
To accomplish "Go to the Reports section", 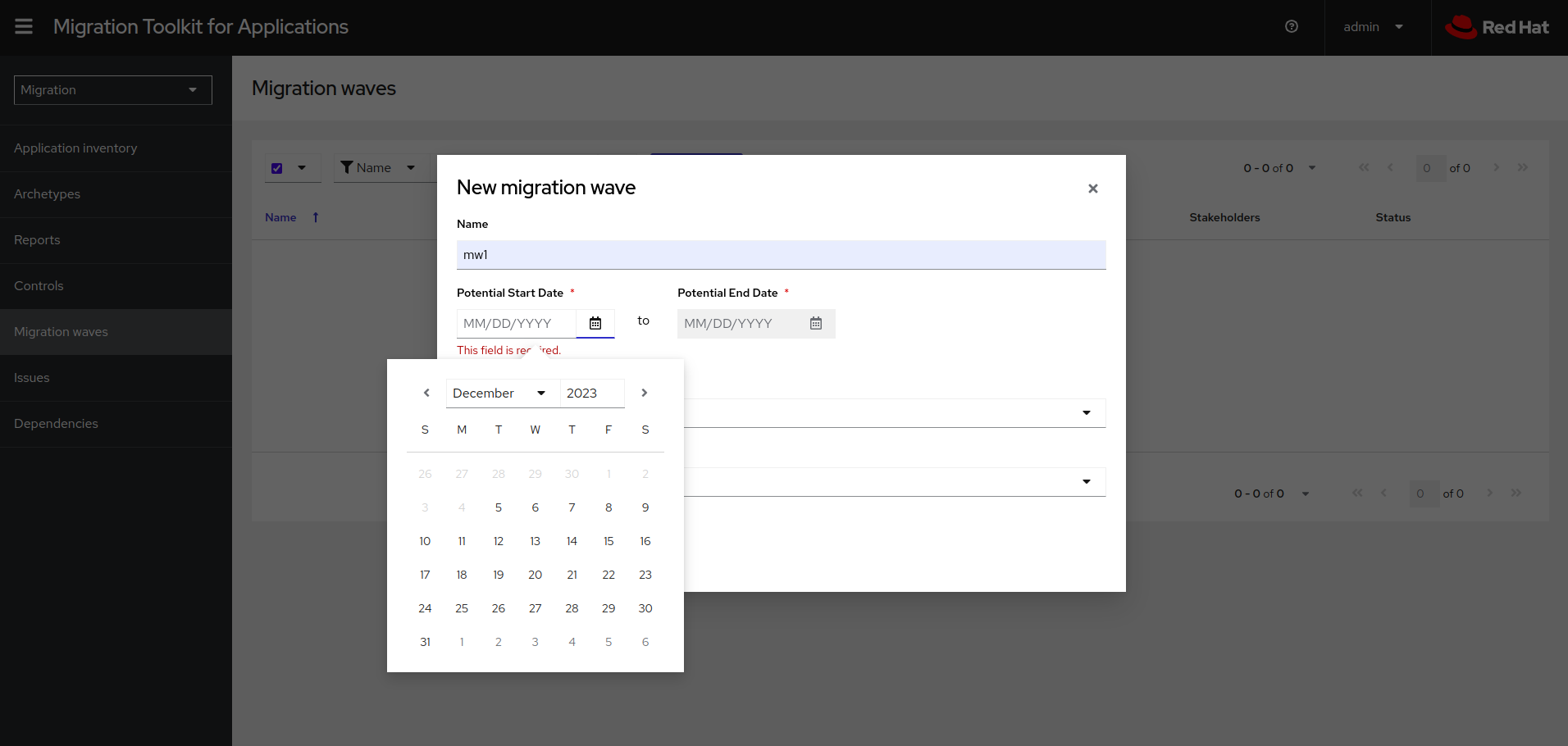I will (37, 240).
